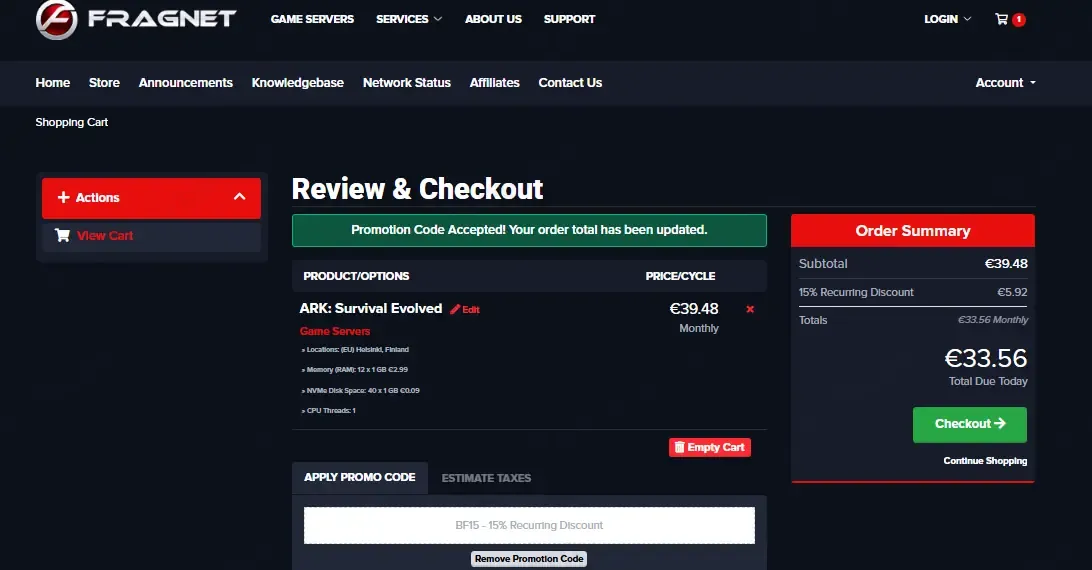Open Game Servers menu

click(312, 19)
